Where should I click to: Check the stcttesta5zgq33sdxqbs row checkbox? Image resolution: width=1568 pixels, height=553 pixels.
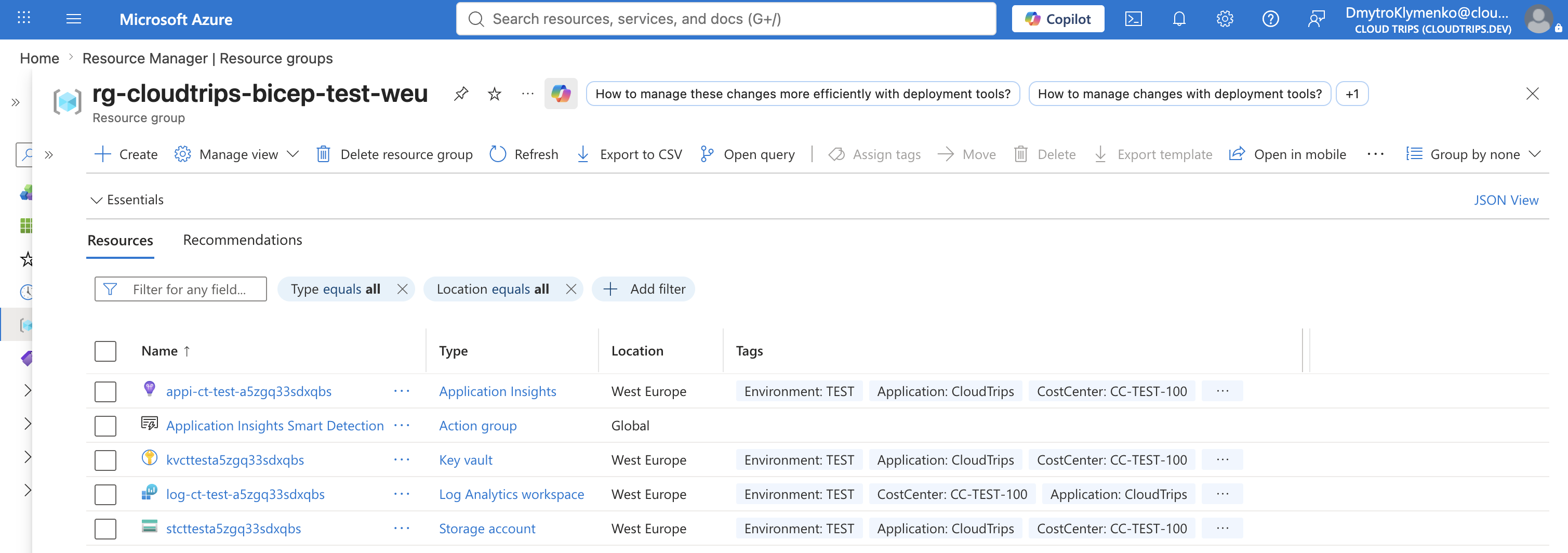click(105, 529)
